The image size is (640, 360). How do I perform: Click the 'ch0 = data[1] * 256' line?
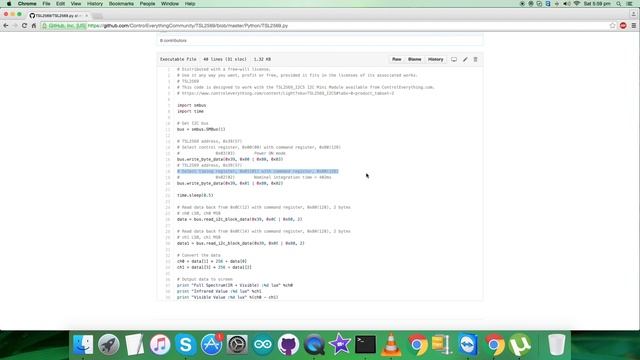(212, 262)
